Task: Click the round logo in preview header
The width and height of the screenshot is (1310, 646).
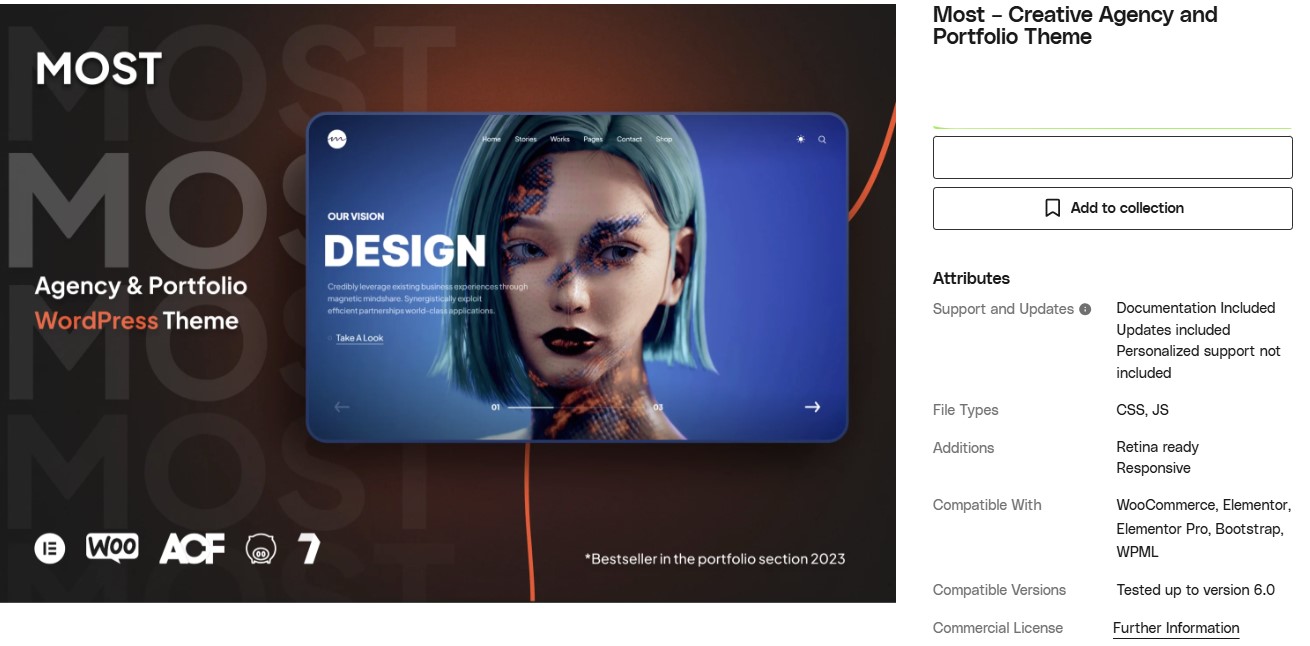Action: 337,140
